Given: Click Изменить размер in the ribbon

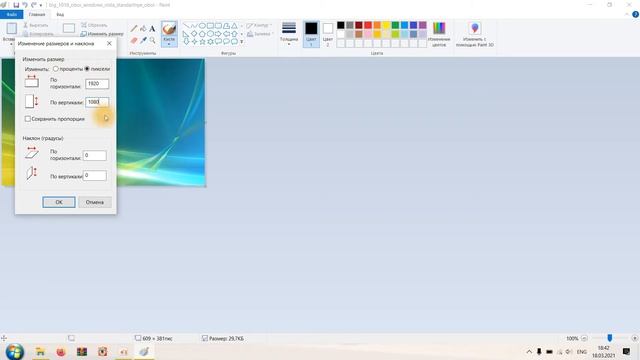Looking at the screenshot, I should click(x=102, y=34).
